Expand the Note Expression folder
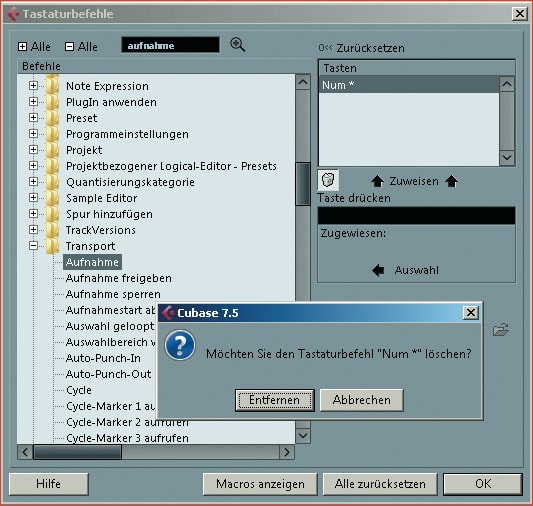The width and height of the screenshot is (533, 506). click(33, 85)
